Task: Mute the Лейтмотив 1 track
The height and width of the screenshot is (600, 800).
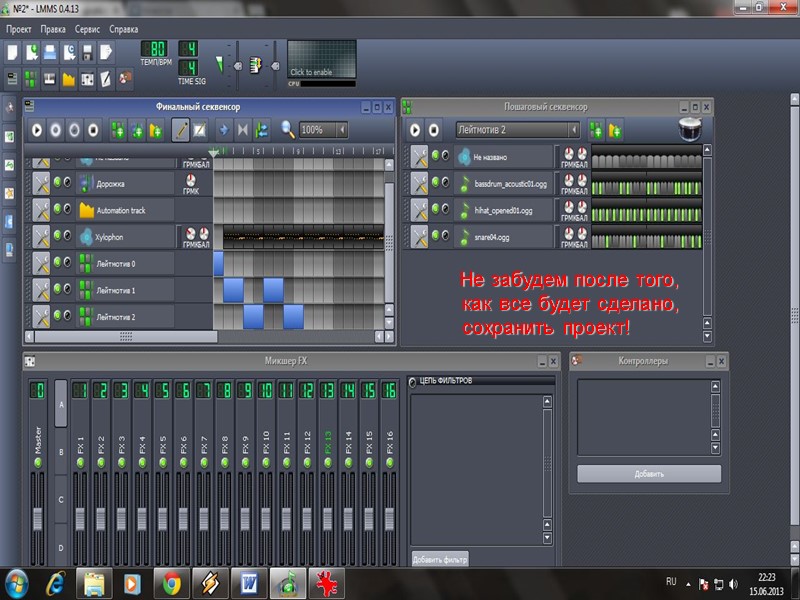Action: tap(57, 288)
